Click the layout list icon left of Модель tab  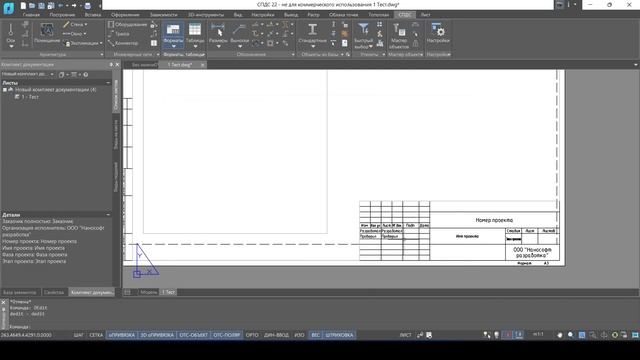tap(128, 292)
